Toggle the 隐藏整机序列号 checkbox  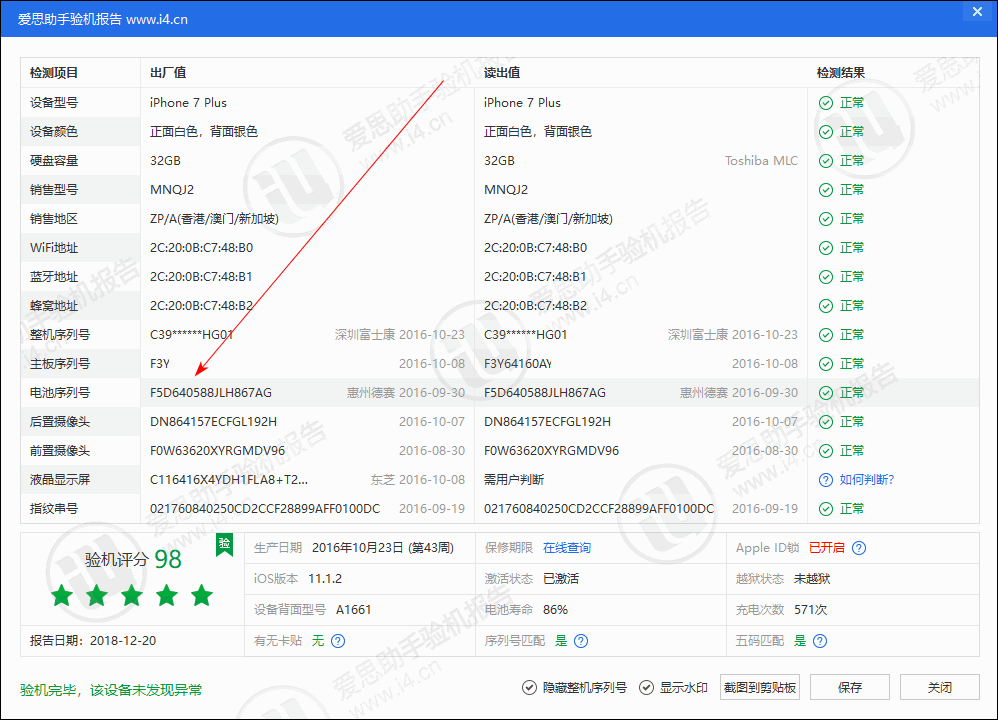tap(528, 687)
